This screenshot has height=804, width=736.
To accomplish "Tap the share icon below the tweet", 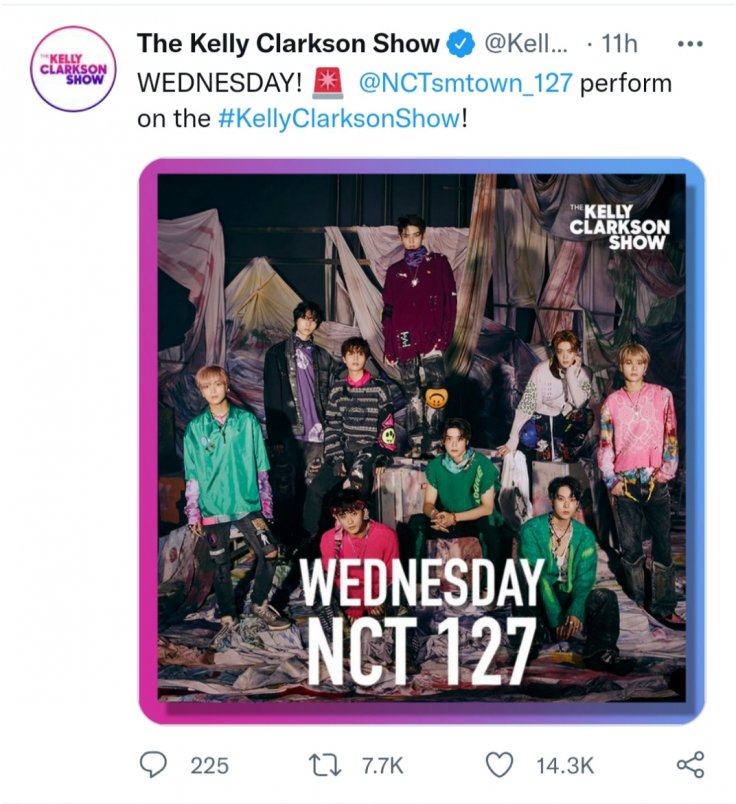I will [x=690, y=765].
